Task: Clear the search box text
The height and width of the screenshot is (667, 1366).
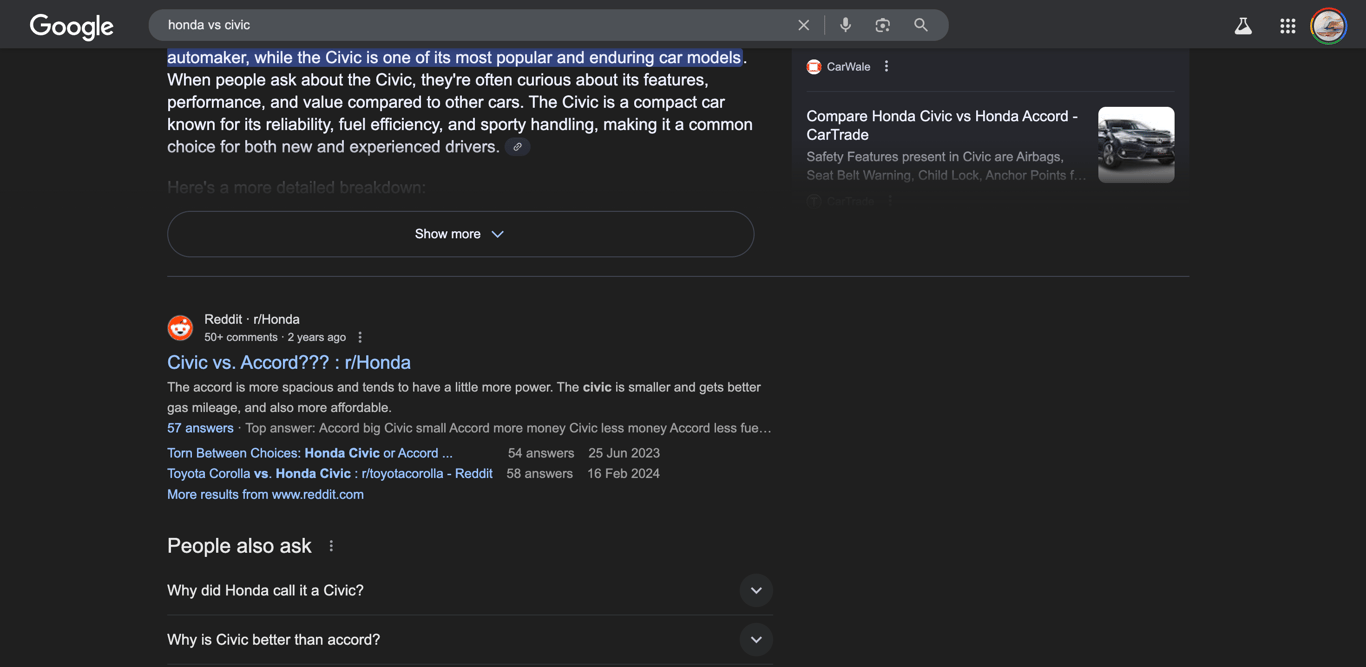Action: coord(803,25)
